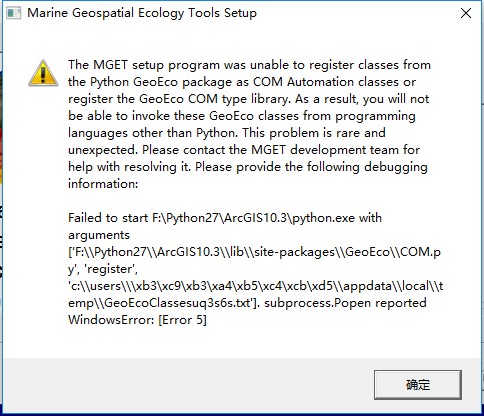This screenshot has width=484, height=416.
Task: Click the word information: ending the first paragraph
Action: coord(103,184)
